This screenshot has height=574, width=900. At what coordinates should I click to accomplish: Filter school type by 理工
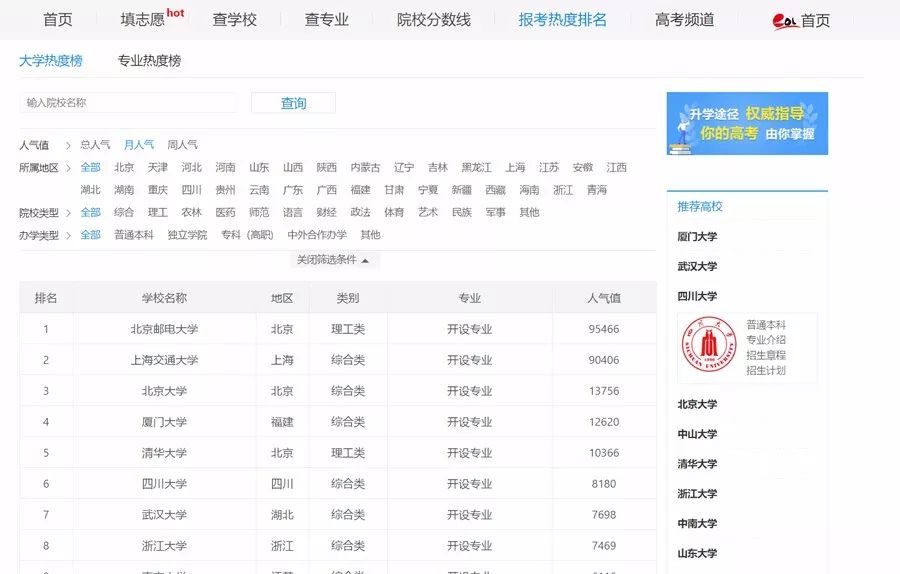(158, 212)
